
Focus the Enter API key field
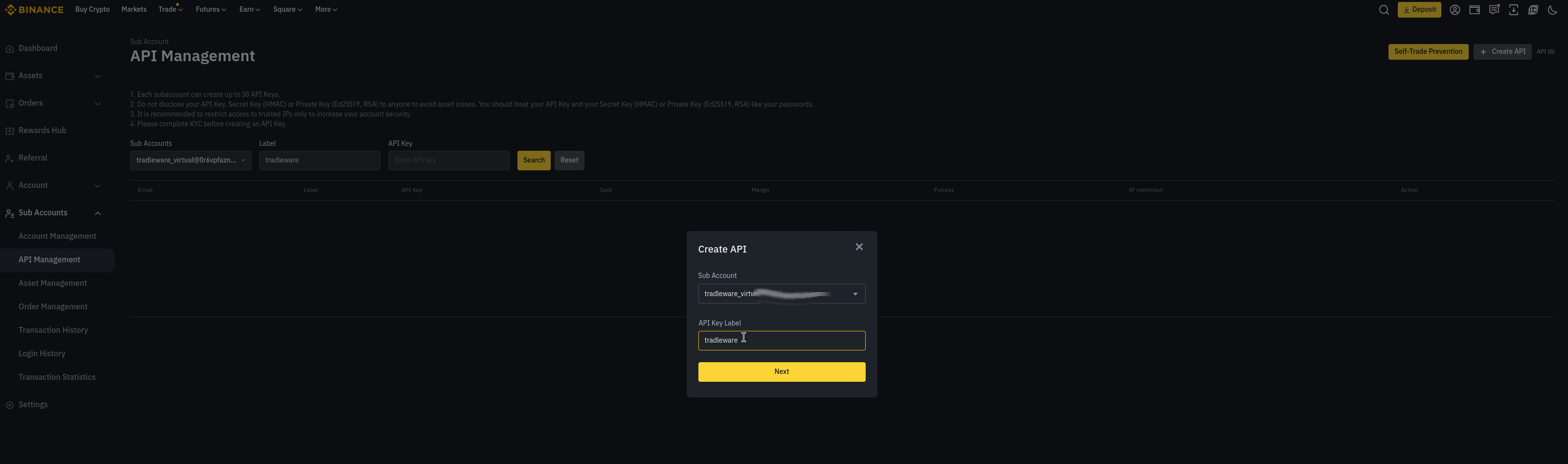(448, 161)
